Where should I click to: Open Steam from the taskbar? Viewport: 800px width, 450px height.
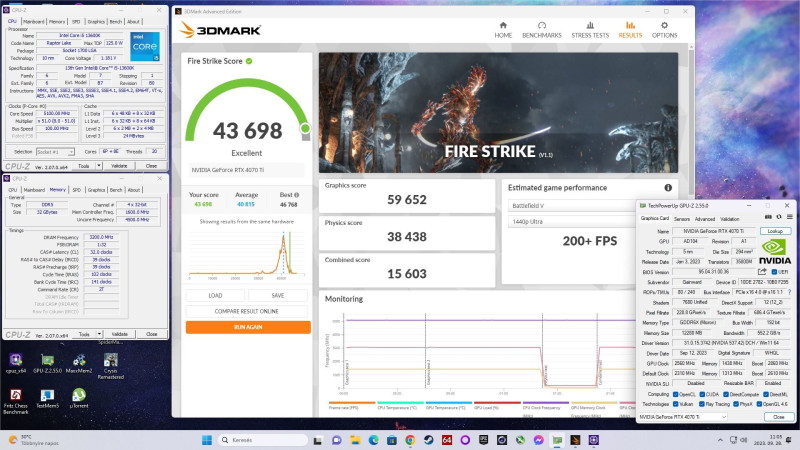click(x=429, y=440)
